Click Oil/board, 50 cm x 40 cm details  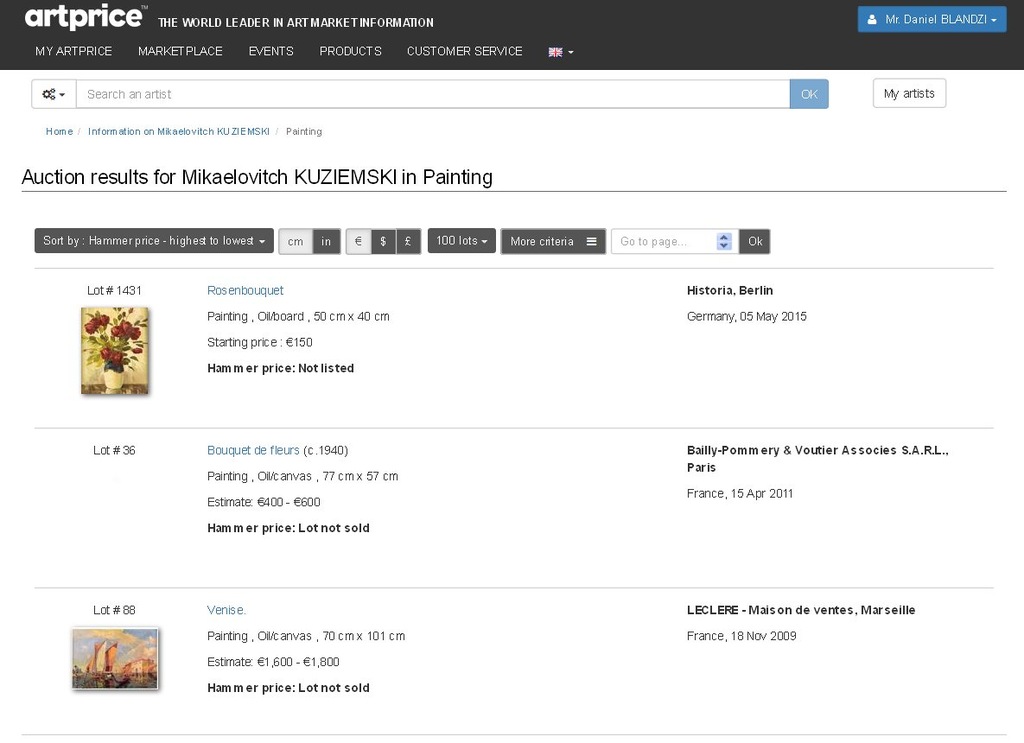pos(298,317)
